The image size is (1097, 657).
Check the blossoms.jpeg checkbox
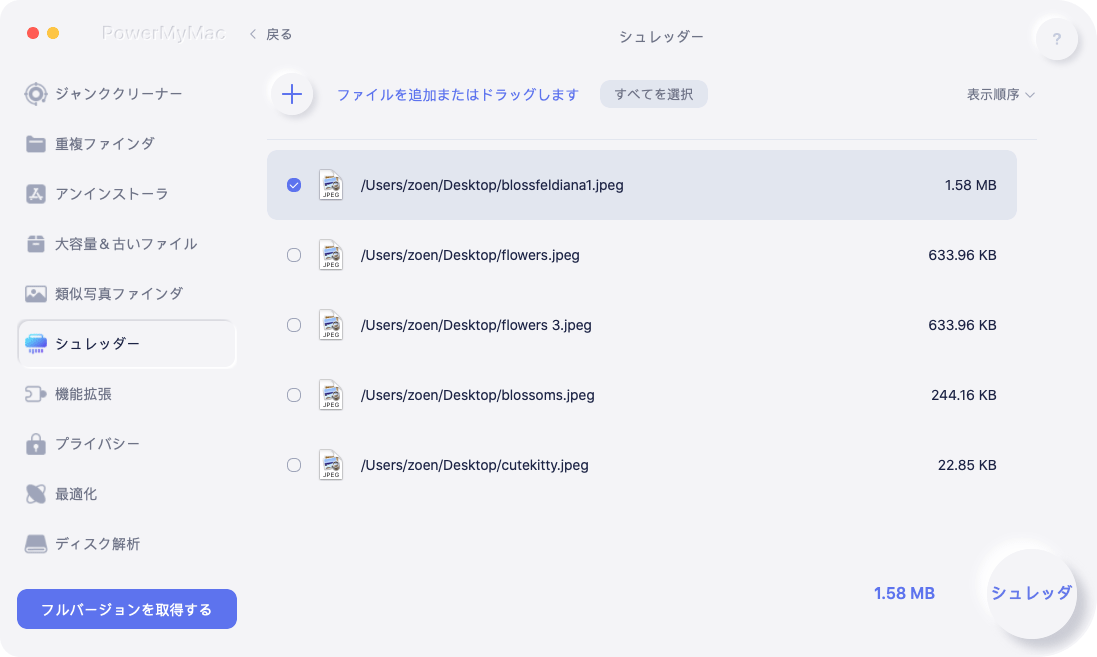[294, 395]
